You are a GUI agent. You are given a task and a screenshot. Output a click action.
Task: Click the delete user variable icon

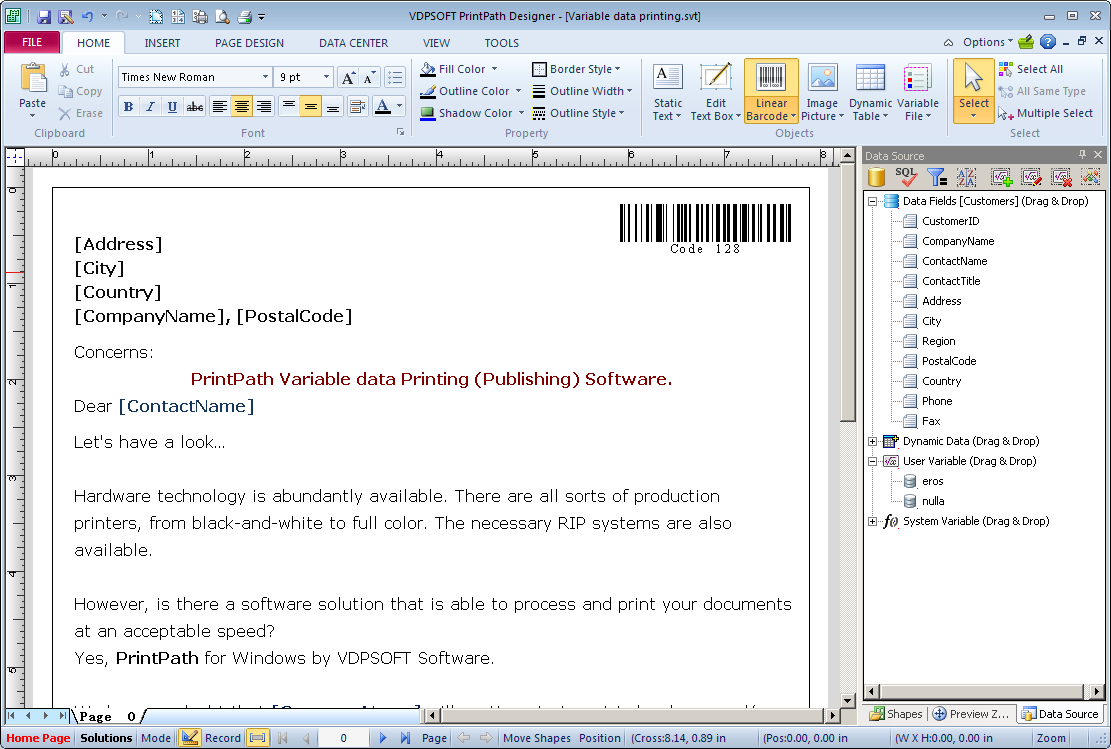click(1061, 176)
